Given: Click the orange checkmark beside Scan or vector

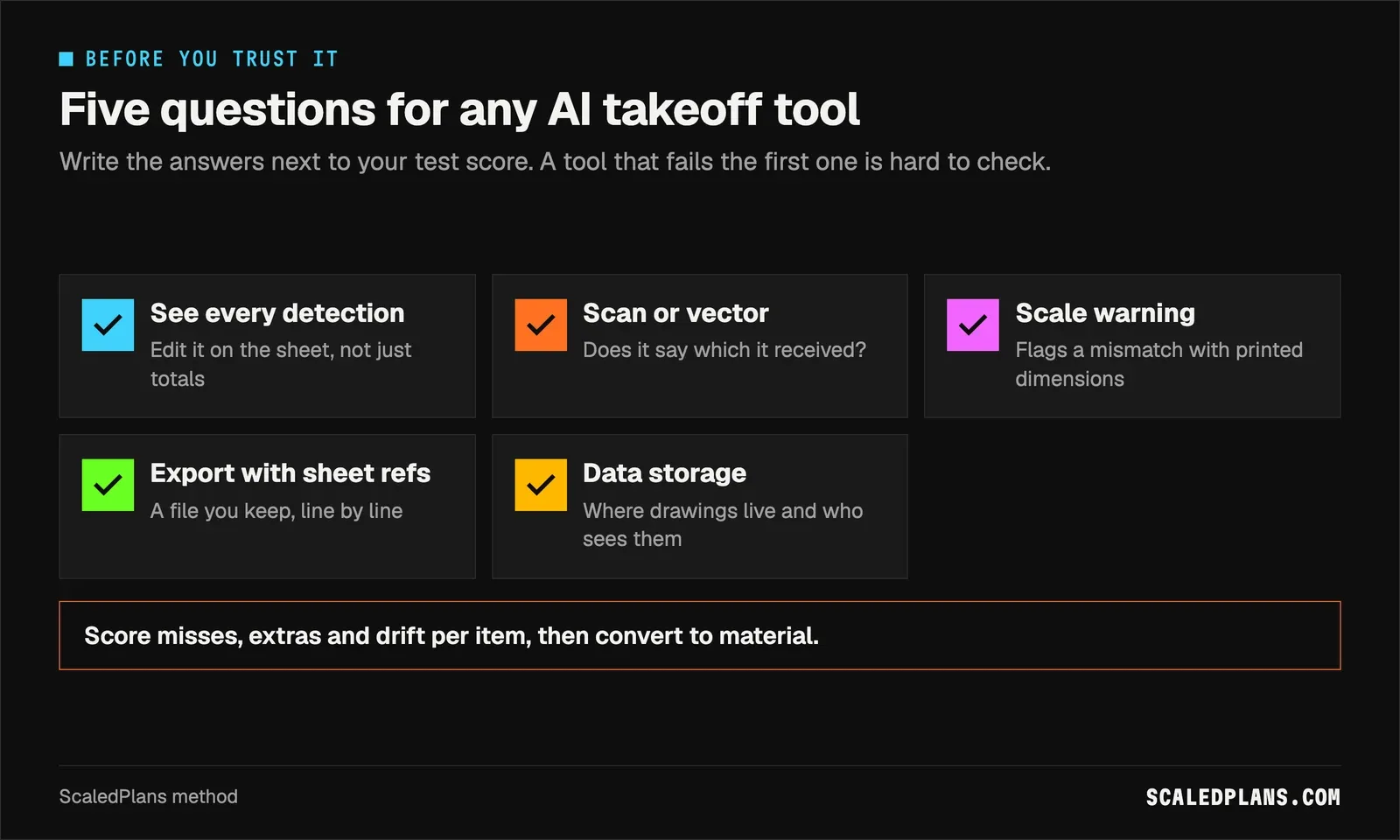Looking at the screenshot, I should [x=541, y=325].
